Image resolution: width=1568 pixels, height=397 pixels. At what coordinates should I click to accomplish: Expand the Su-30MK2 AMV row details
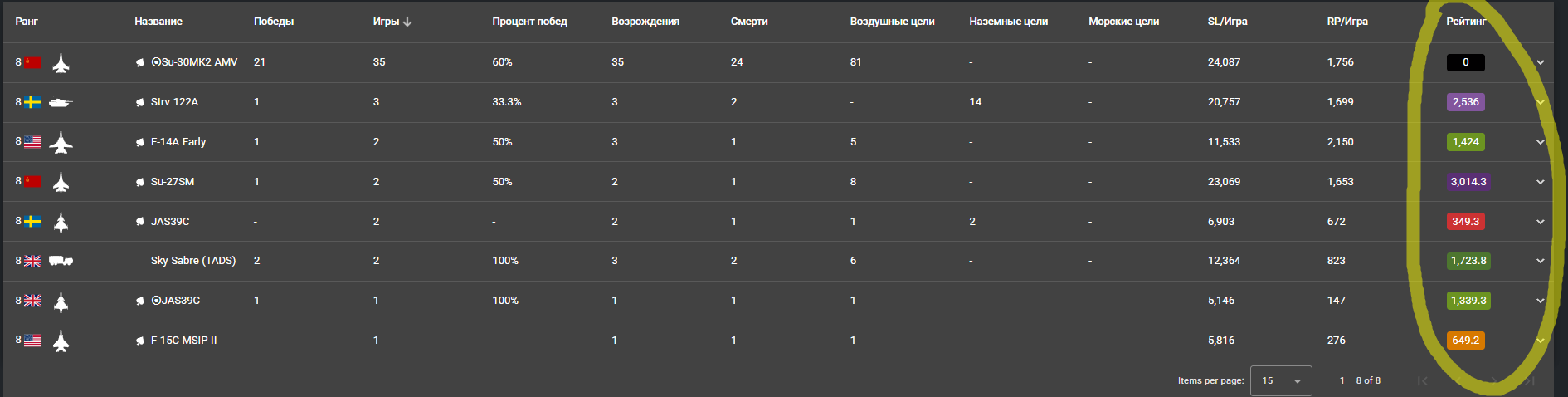click(x=1540, y=62)
